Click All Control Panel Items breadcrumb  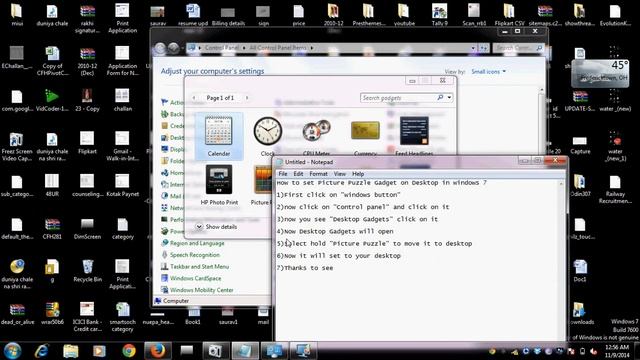278,48
